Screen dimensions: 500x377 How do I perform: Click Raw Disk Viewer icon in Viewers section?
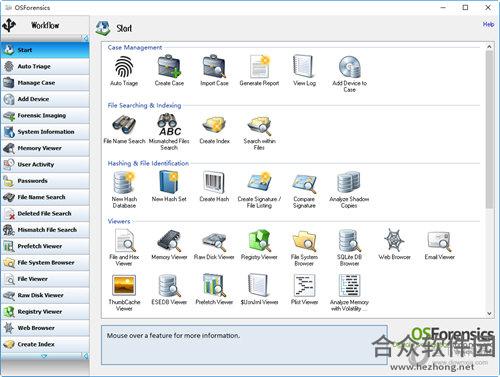click(214, 241)
